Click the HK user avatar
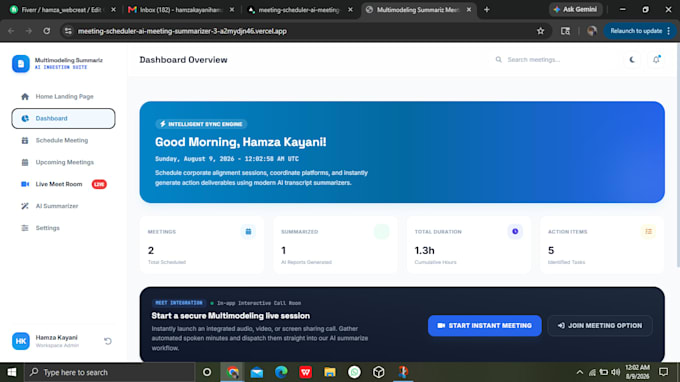The width and height of the screenshot is (680, 382). point(20,341)
